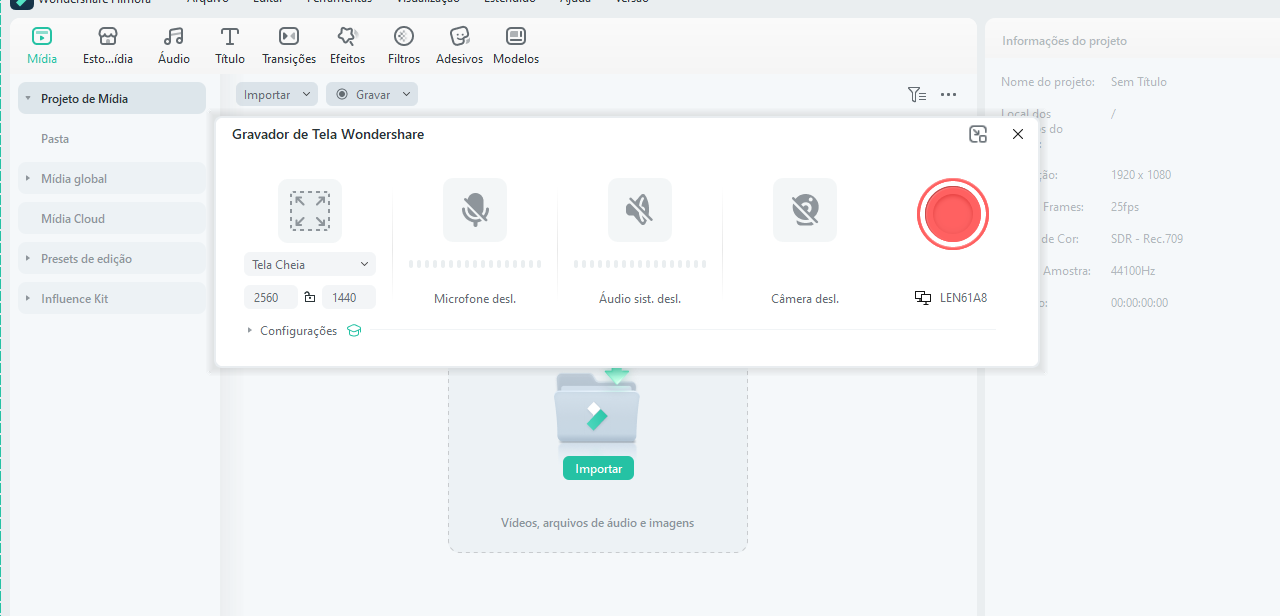Click the green Importar button
The height and width of the screenshot is (616, 1280).
[598, 468]
